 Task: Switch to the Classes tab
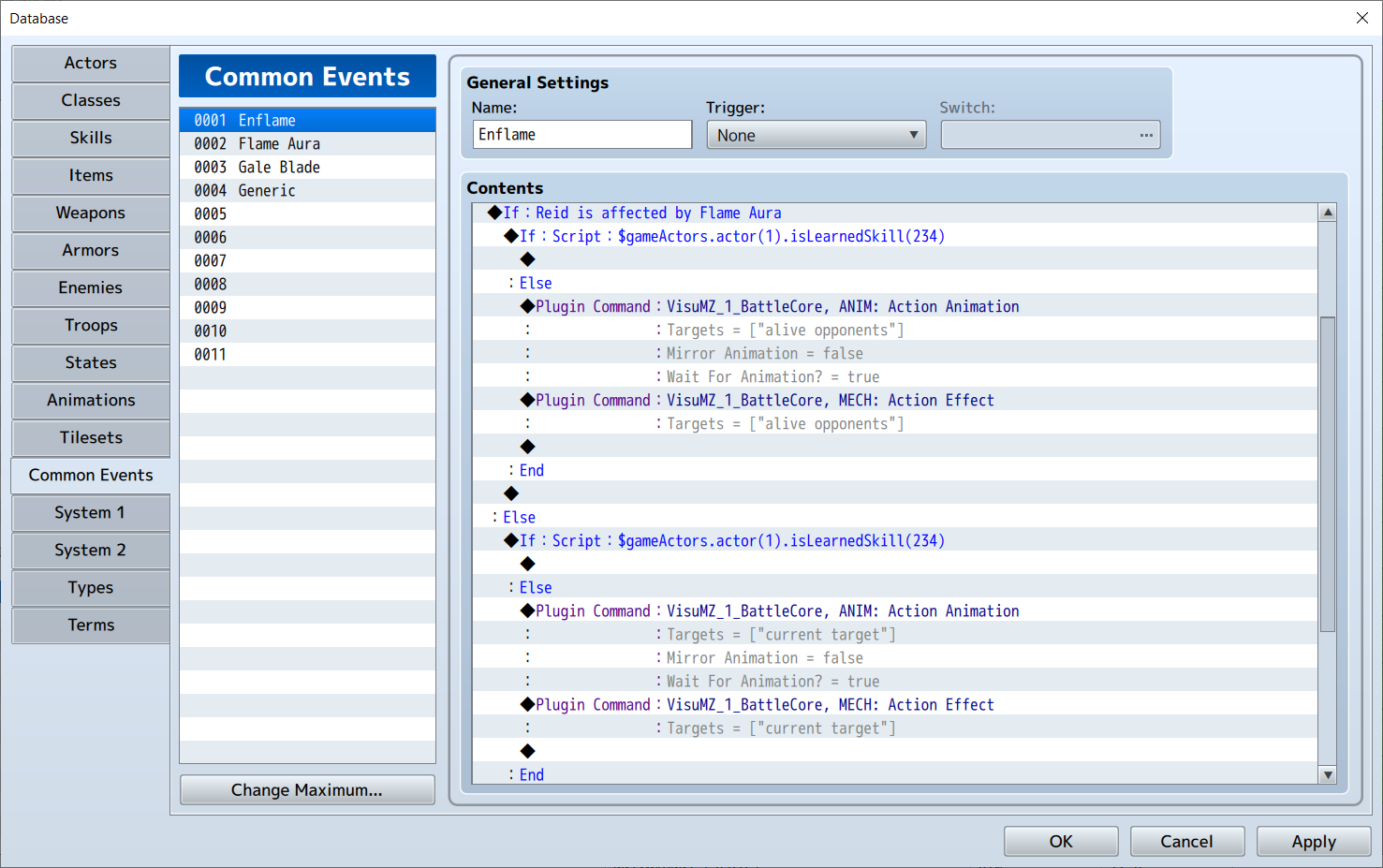pos(91,101)
